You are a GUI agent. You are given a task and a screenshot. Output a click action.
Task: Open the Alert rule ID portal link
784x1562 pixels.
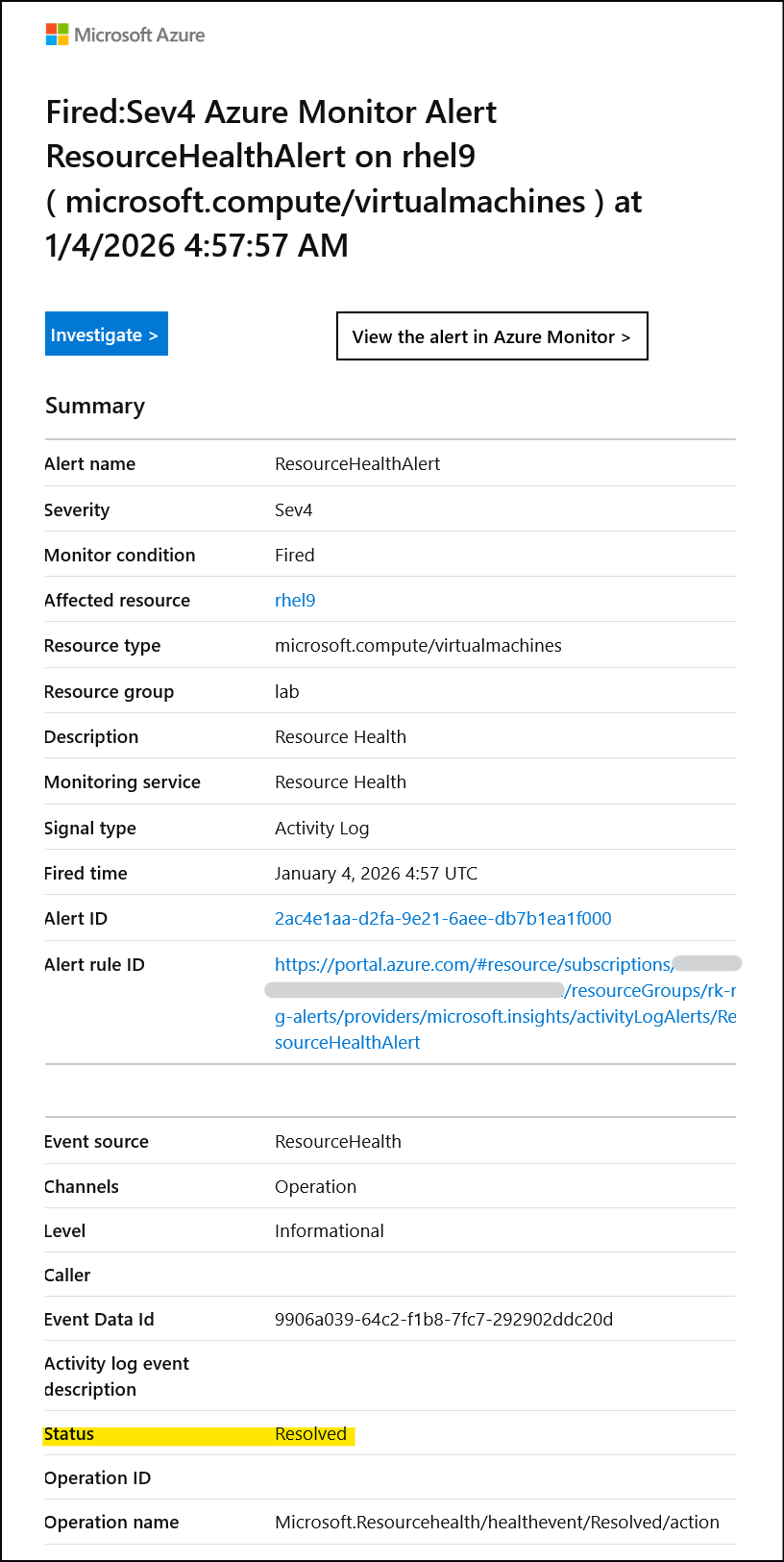click(x=505, y=1003)
